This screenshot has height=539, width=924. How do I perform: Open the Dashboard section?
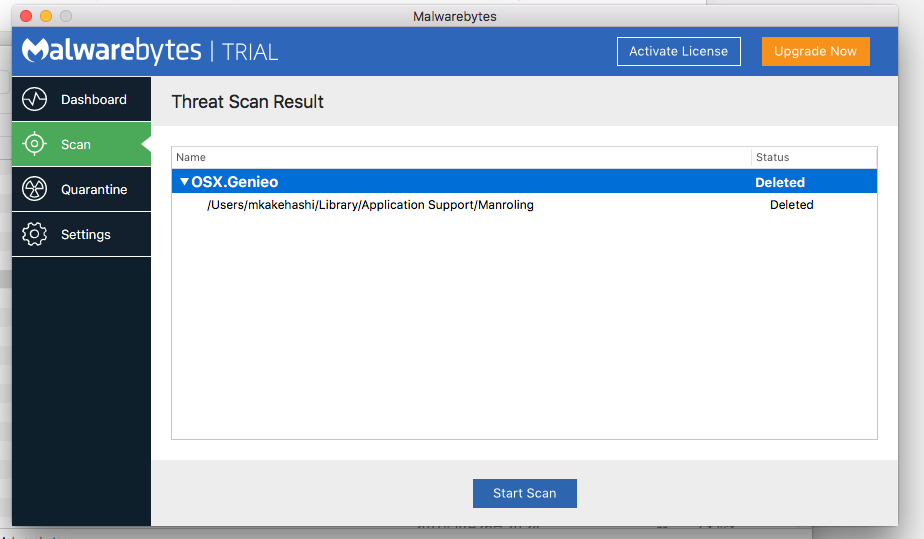[81, 99]
